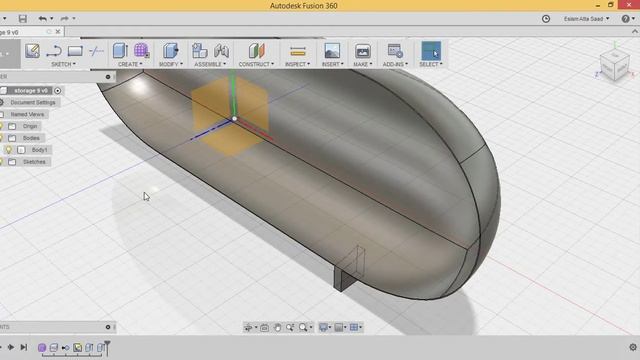This screenshot has height=360, width=640.
Task: Select the Line sketch tool
Action: (54, 51)
